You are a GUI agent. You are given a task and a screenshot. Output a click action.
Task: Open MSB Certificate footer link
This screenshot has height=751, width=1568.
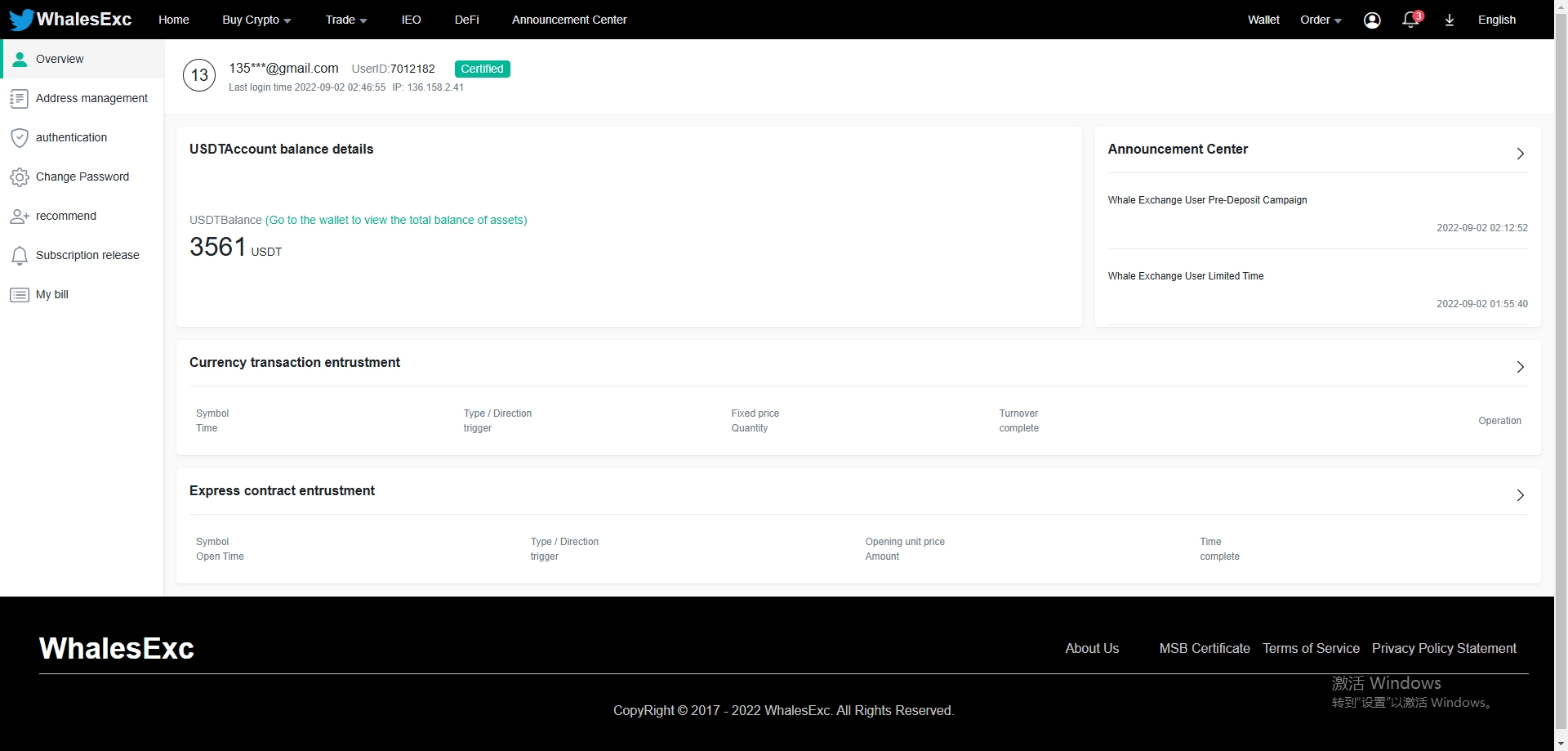pos(1205,648)
